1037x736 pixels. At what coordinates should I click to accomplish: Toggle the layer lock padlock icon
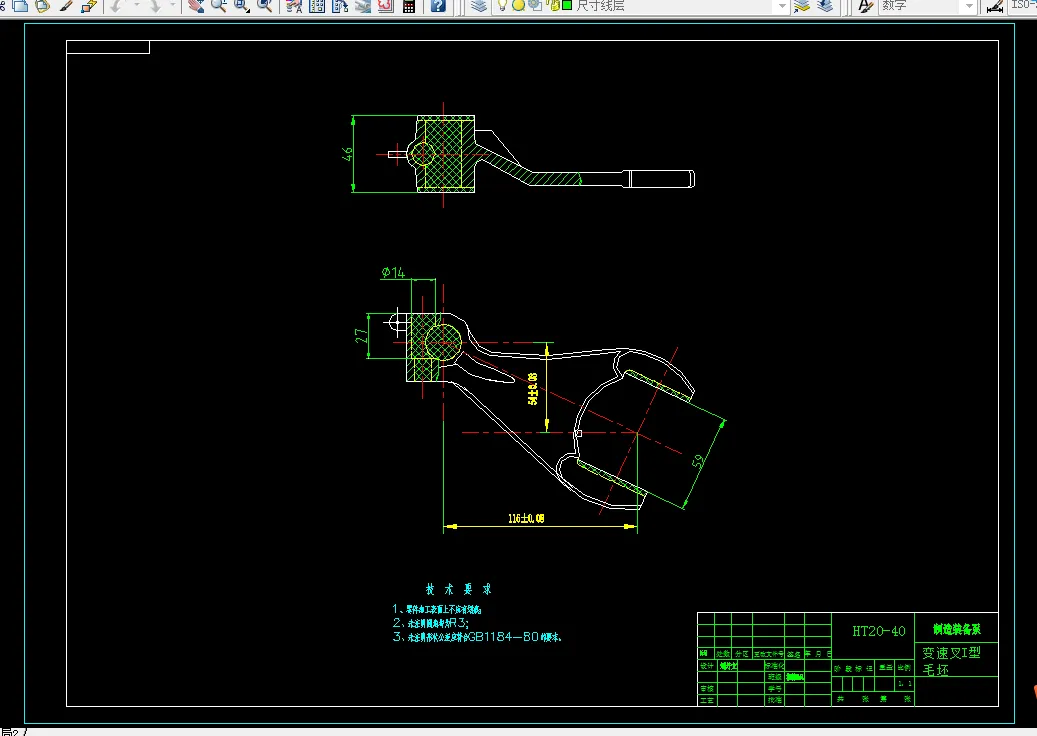554,6
